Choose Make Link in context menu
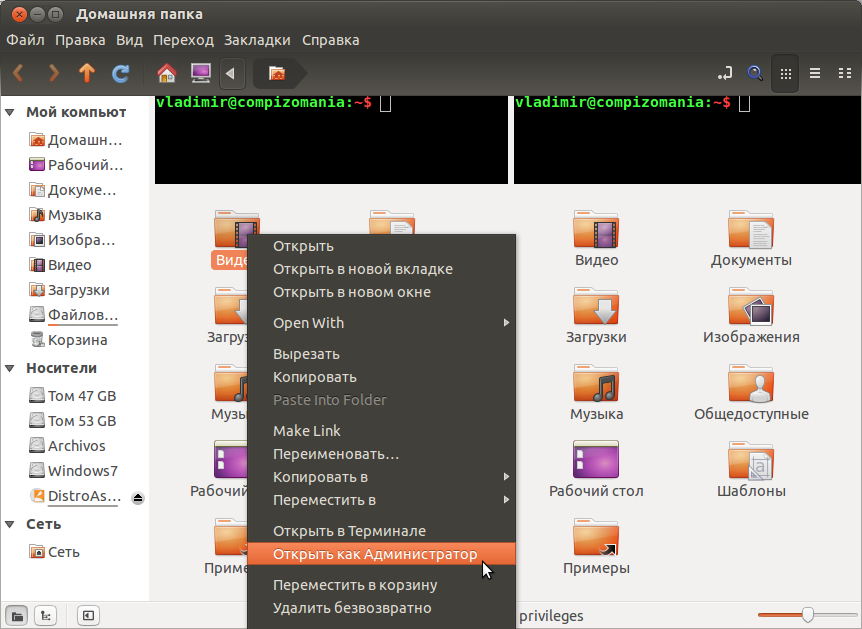This screenshot has width=862, height=629. (382, 431)
